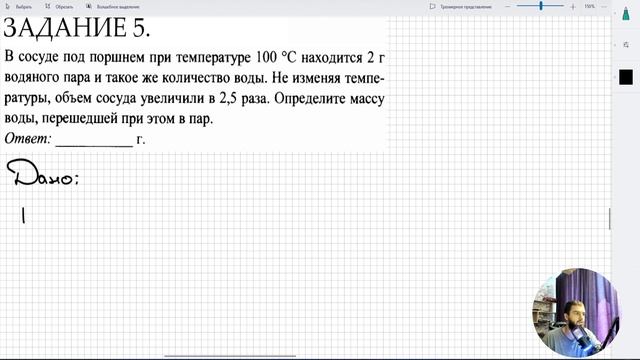Image resolution: width=640 pixels, height=360 pixels.
Task: Toggle Трехмерное представление (3D view)
Action: pos(461,7)
